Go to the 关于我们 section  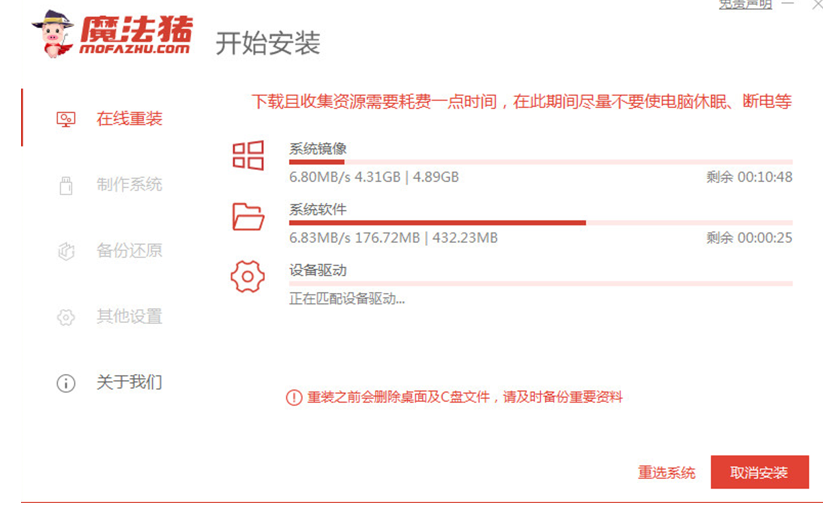point(129,383)
